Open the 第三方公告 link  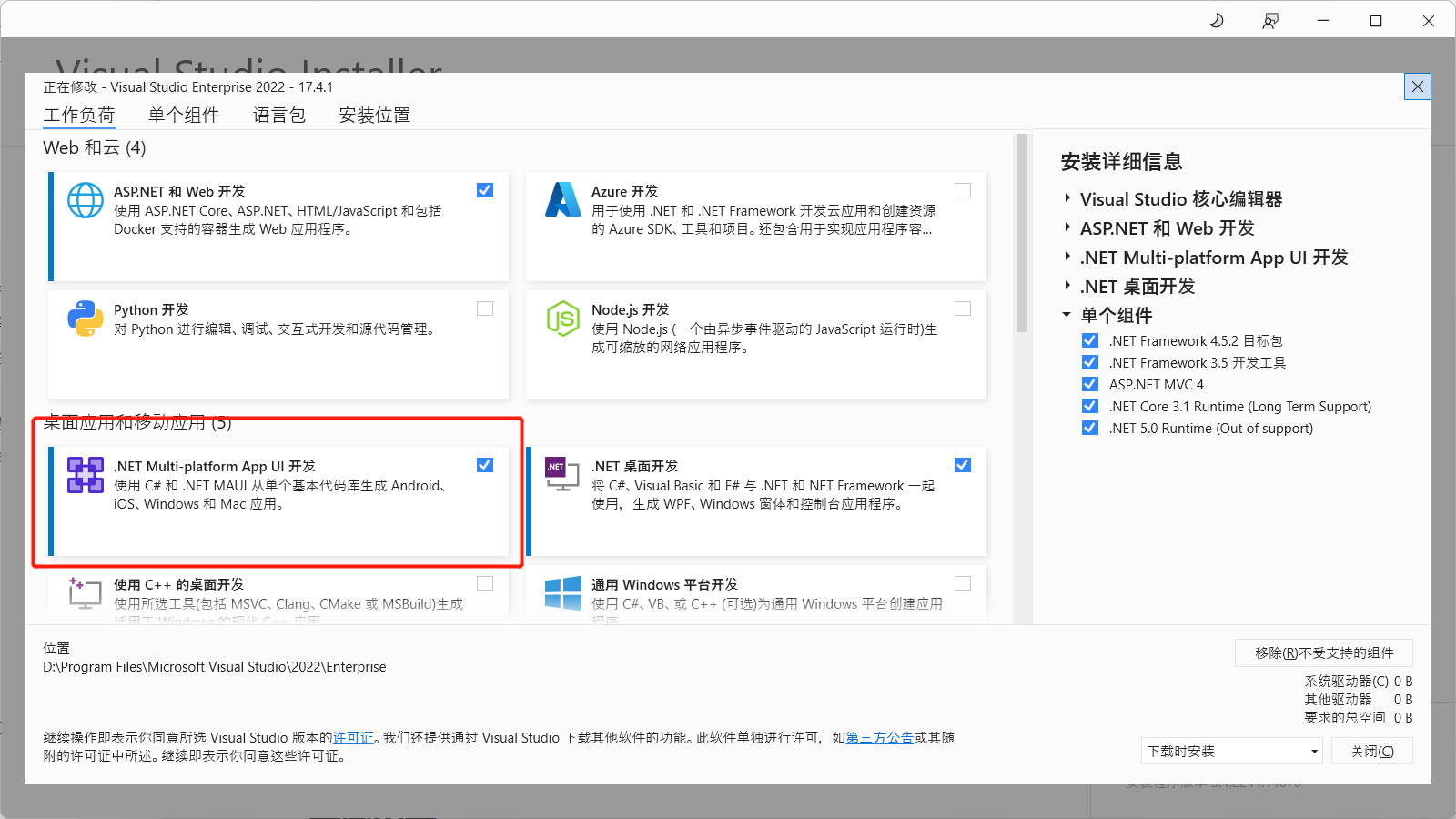tap(879, 738)
